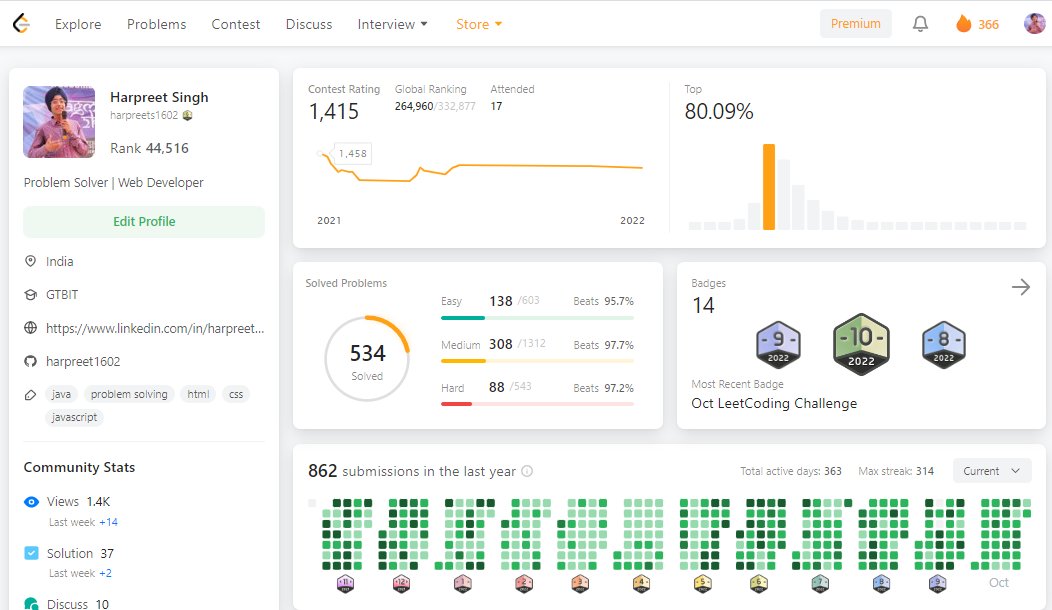Viewport: 1052px width, 610px height.
Task: Click the problem solving skill tag
Action: coord(129,394)
